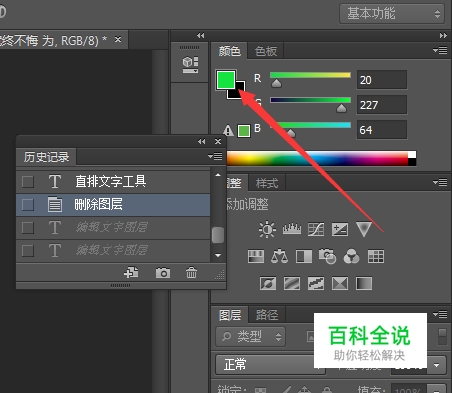Add an Invert adjustment
452x393 pixels.
click(268, 284)
